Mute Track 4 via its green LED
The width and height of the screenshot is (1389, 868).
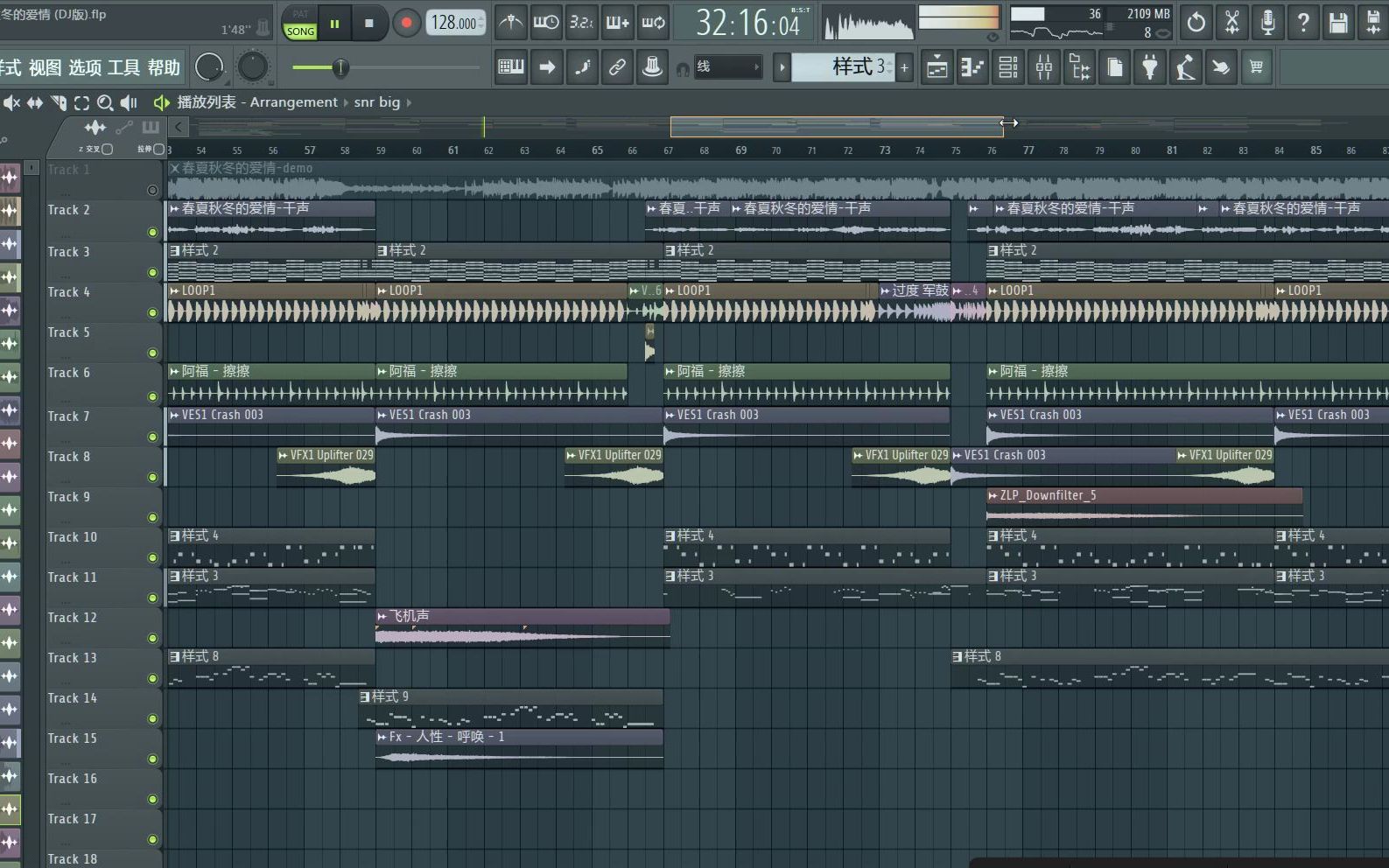(153, 312)
